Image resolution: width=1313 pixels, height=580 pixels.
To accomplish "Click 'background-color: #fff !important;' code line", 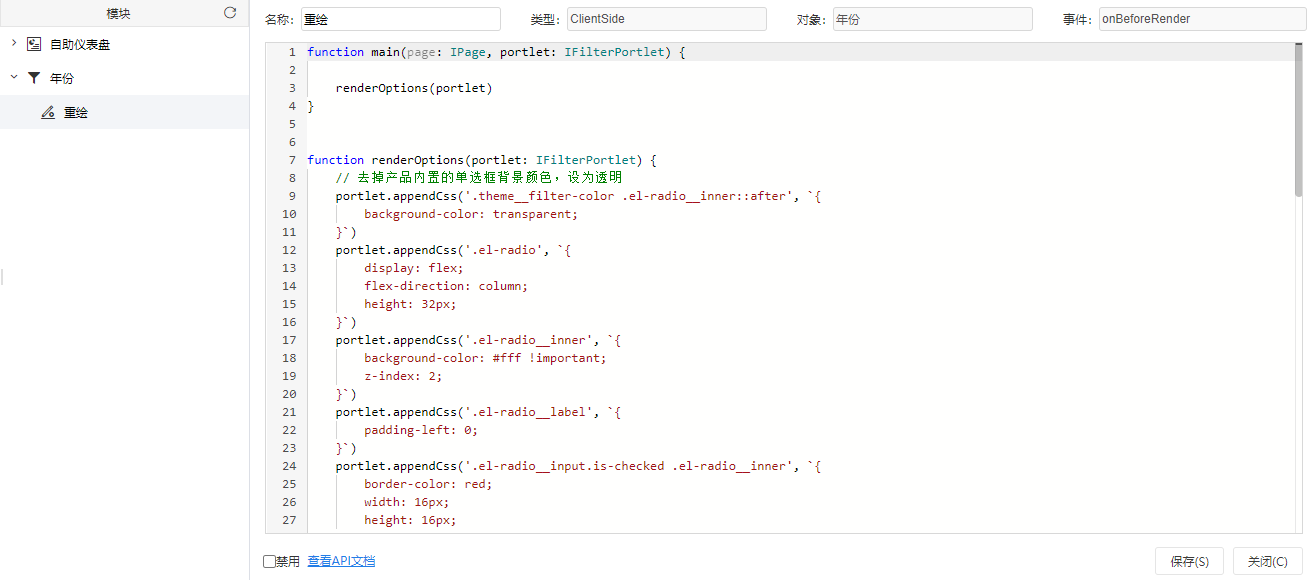I will point(485,358).
